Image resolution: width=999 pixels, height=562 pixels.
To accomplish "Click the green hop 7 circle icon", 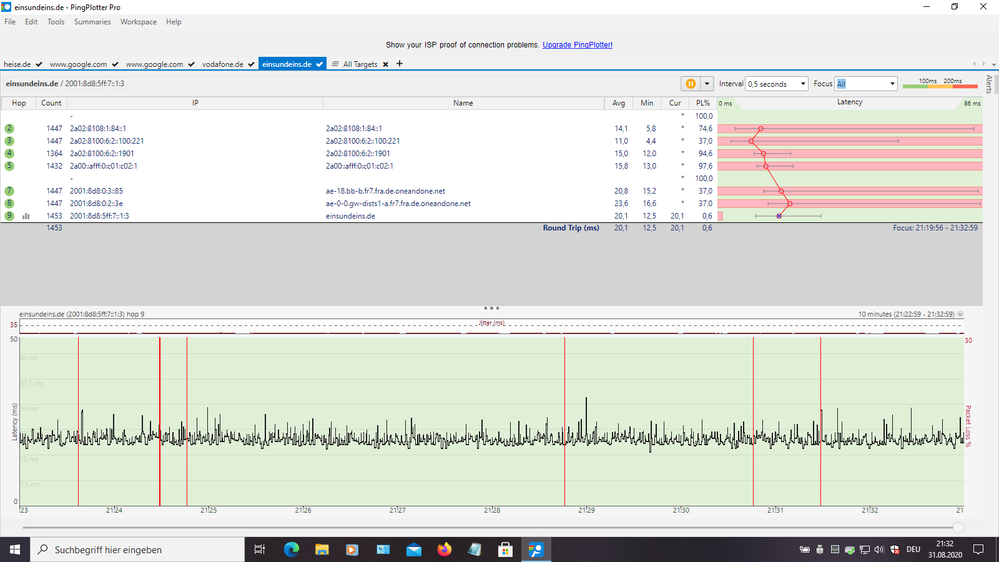I will [x=10, y=191].
